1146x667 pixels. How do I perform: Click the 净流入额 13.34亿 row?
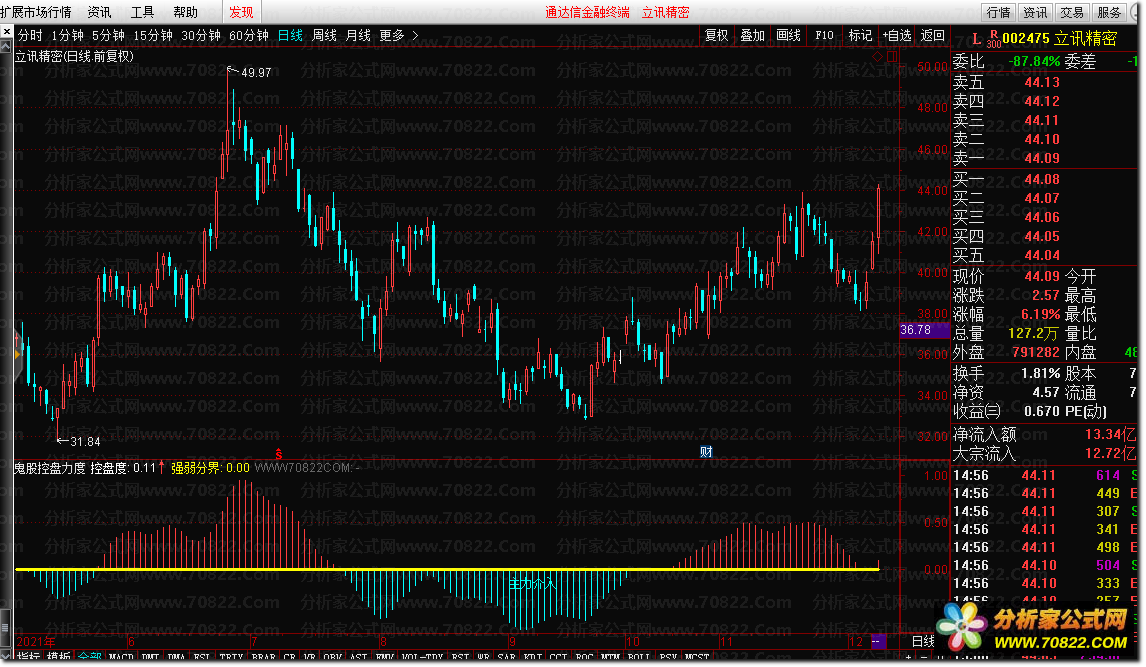(1044, 435)
